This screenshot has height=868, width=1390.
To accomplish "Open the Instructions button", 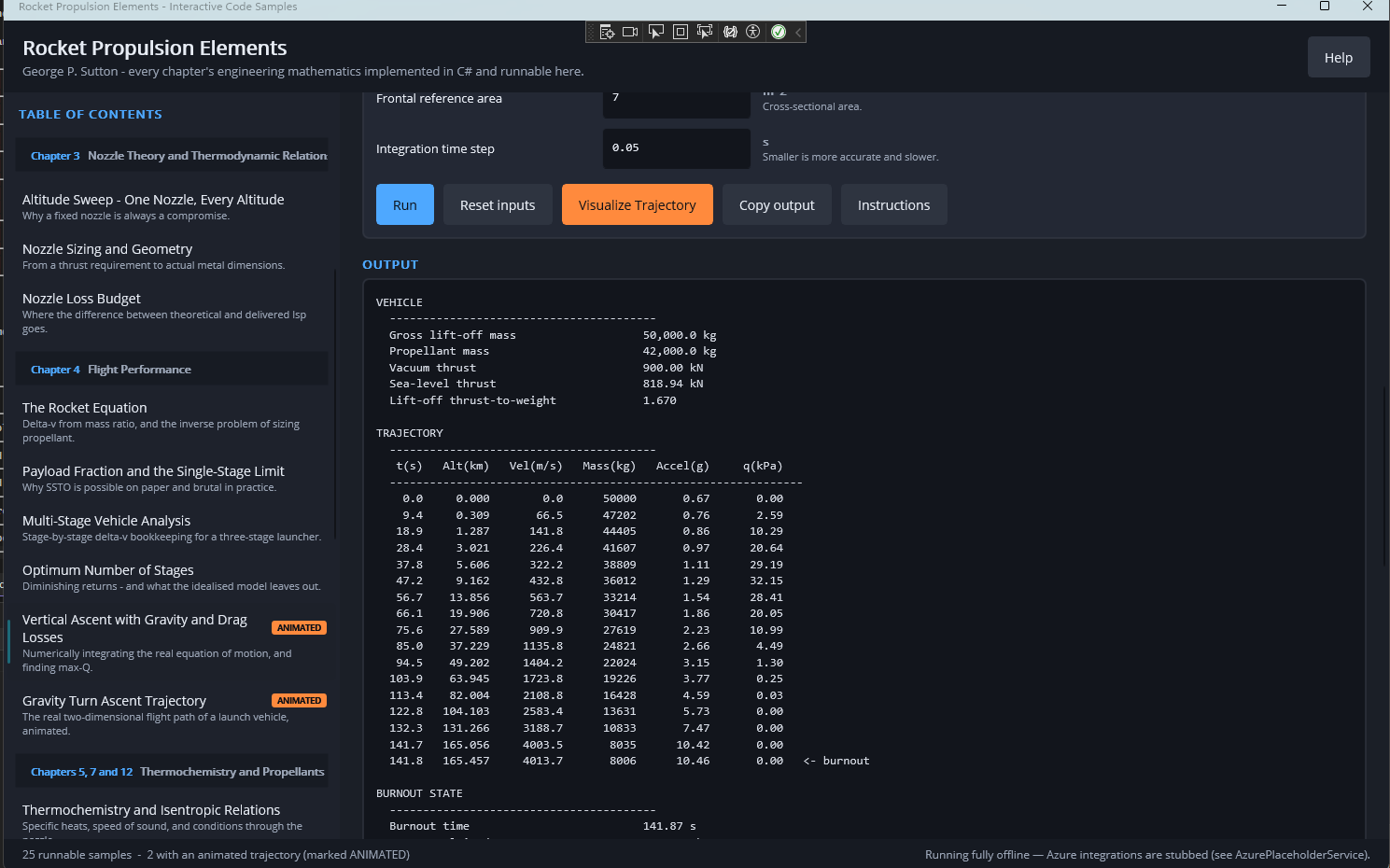I will point(894,205).
